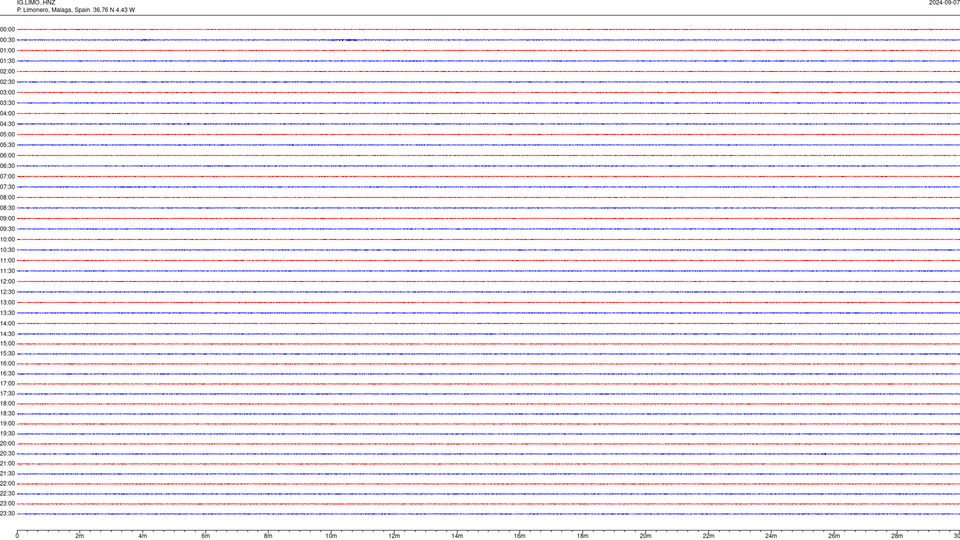The image size is (960, 540).
Task: Click the 02:30 row label
Action: tap(7, 82)
